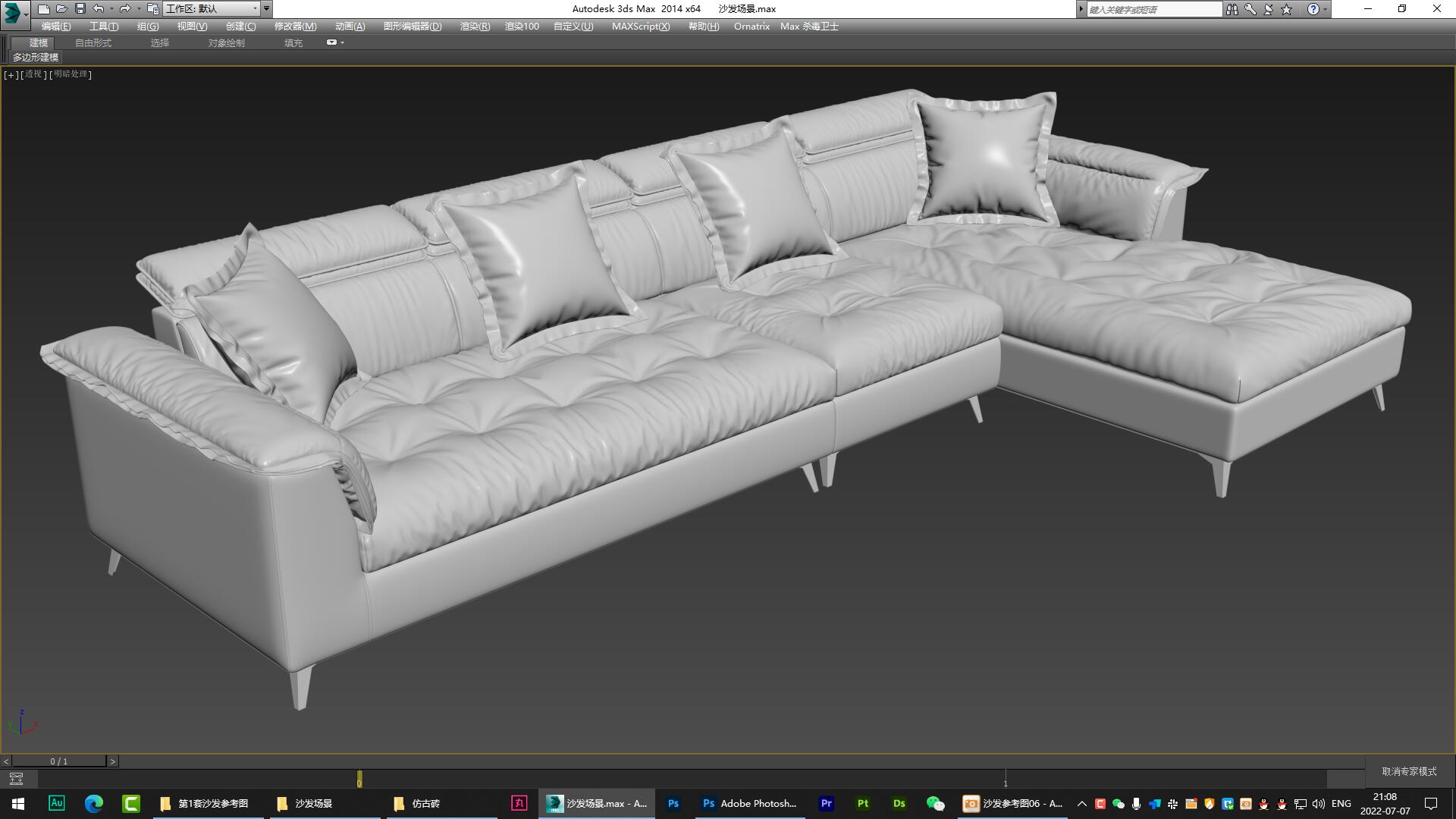Screen dimensions: 1456x819
Task: Redo the last undone action
Action: pyautogui.click(x=126, y=8)
